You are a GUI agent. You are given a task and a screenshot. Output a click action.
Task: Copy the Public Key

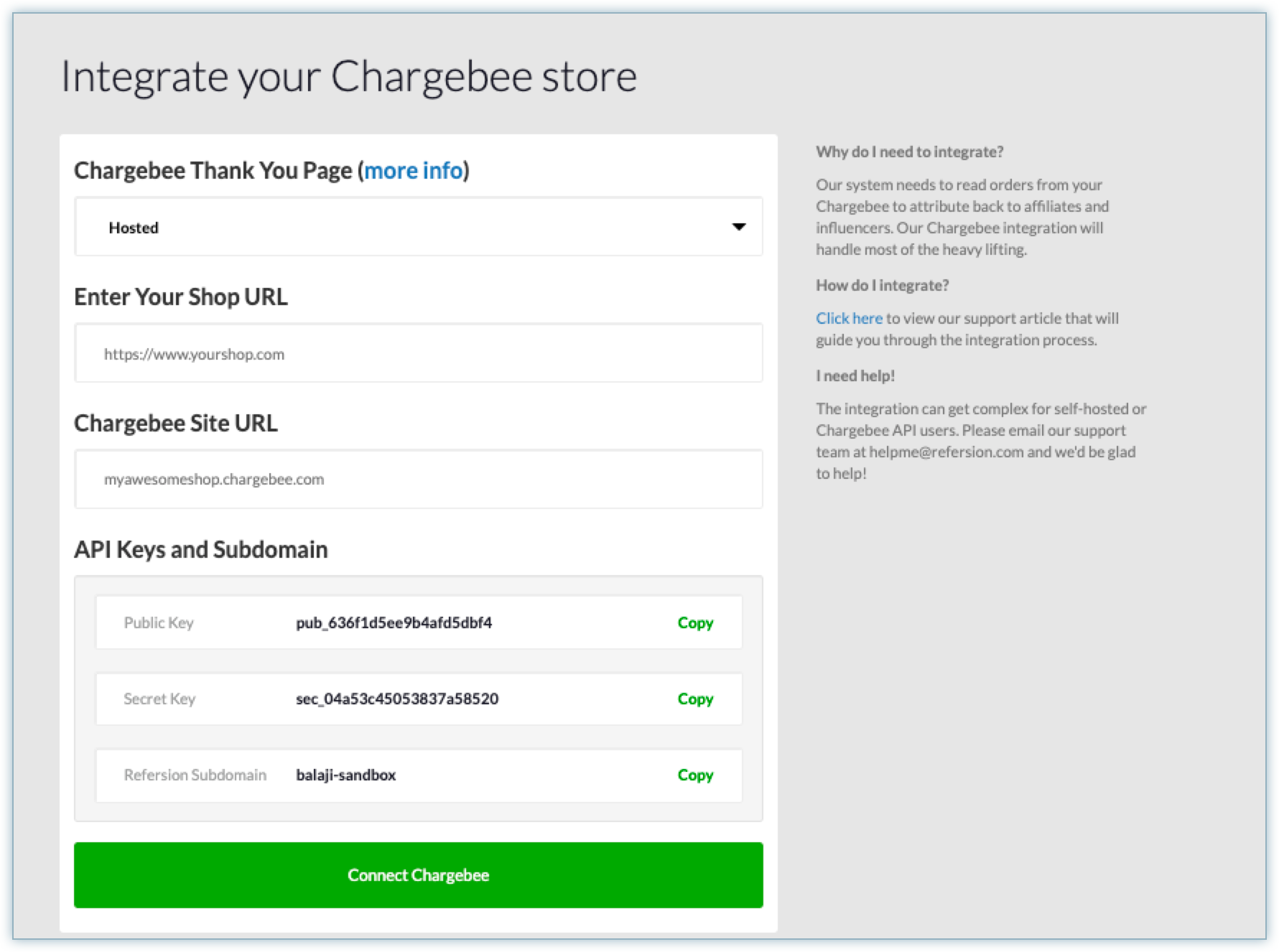coord(694,622)
